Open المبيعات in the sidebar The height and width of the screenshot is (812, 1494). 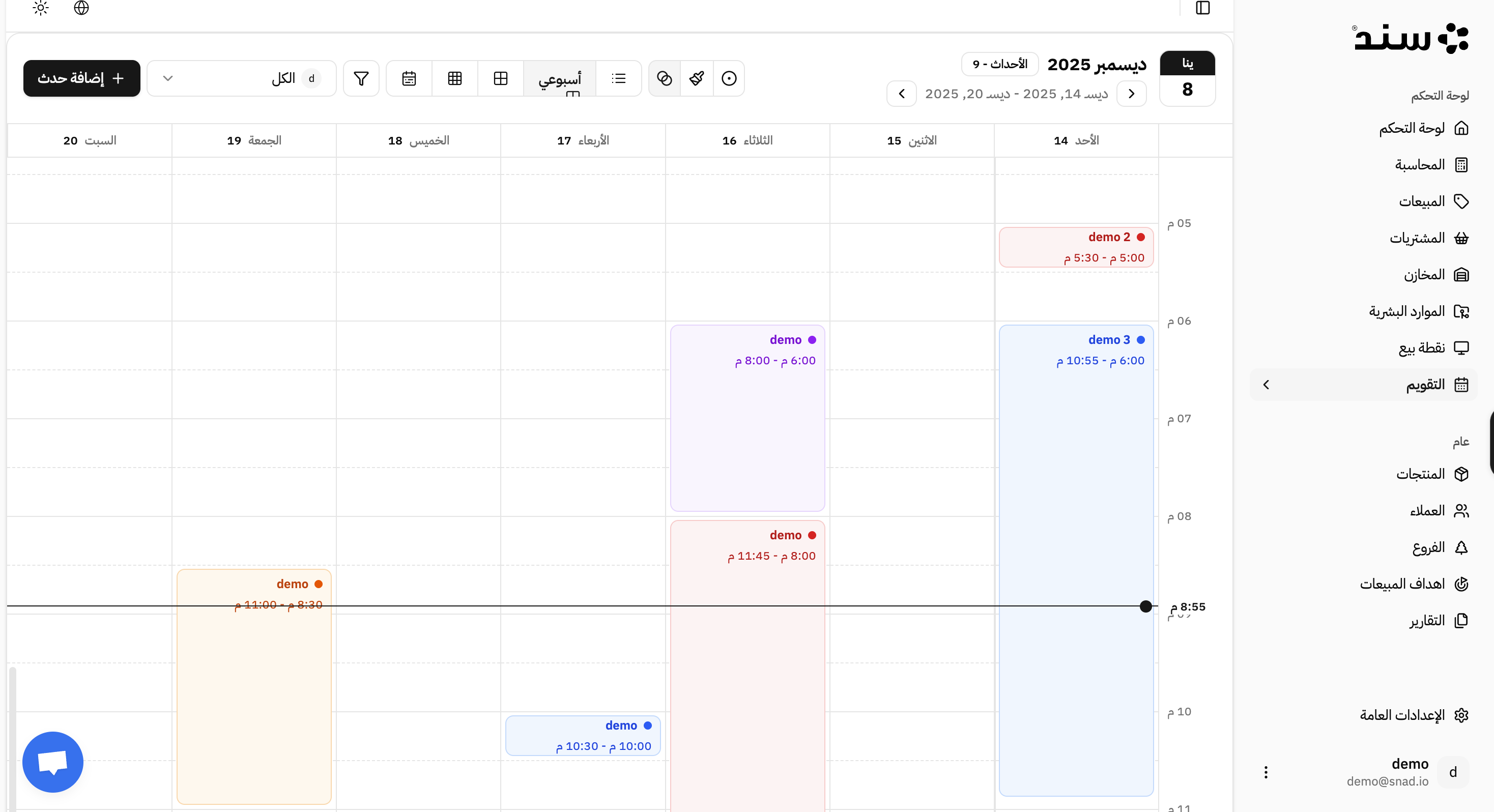[1422, 201]
